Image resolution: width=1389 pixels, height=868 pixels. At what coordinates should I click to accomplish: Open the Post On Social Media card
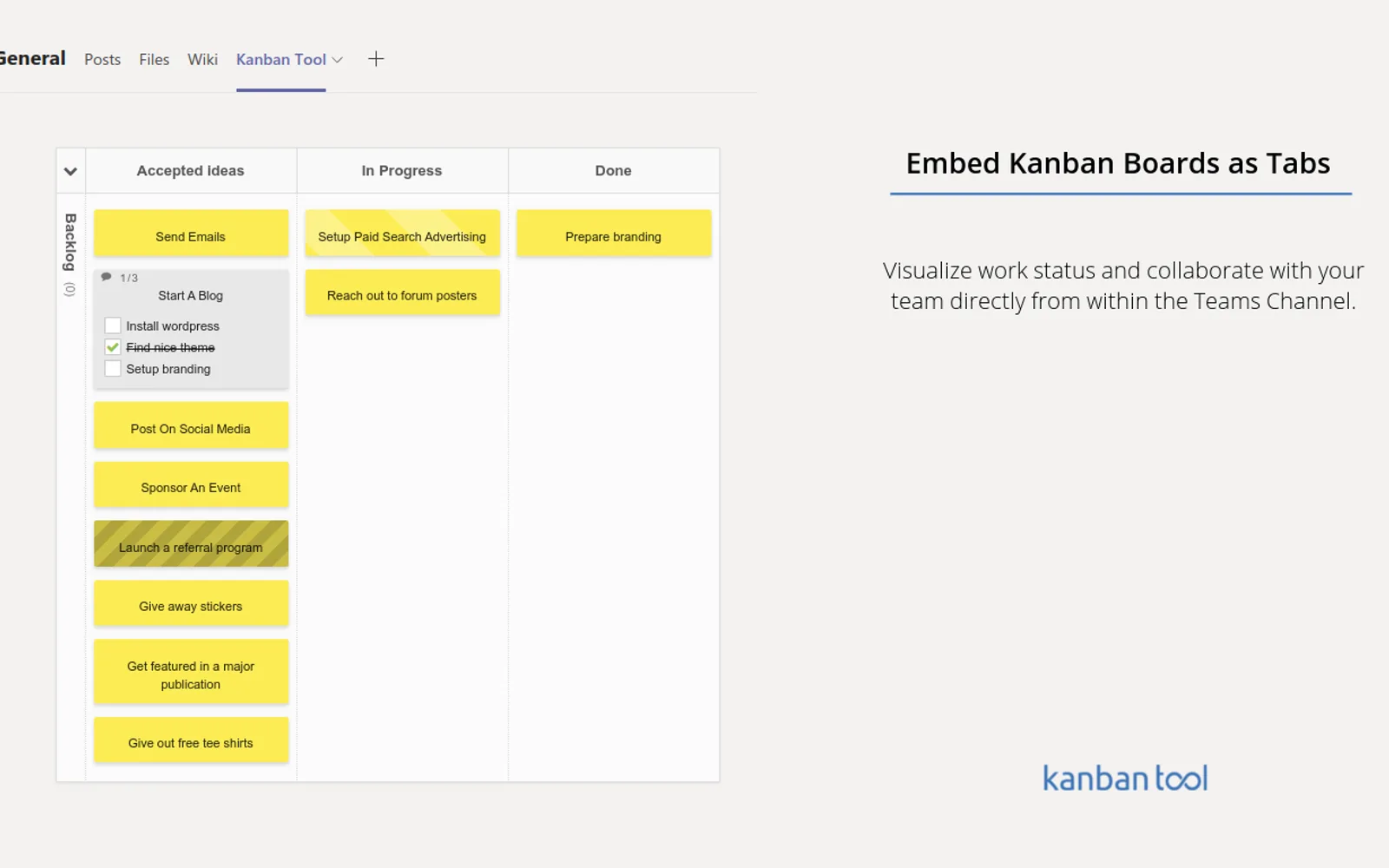[x=191, y=425]
